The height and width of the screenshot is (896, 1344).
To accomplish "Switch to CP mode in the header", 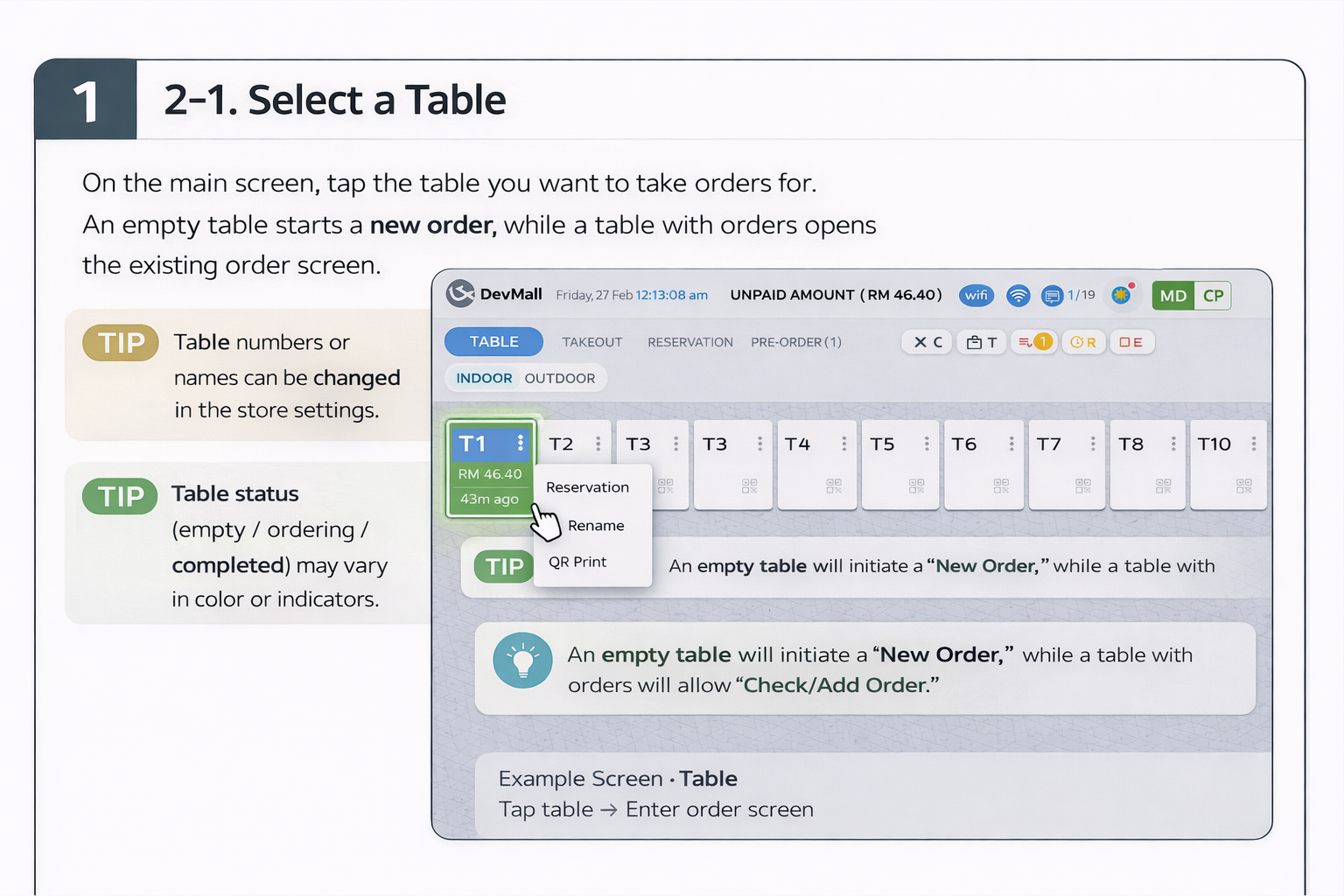I will pyautogui.click(x=1213, y=296).
